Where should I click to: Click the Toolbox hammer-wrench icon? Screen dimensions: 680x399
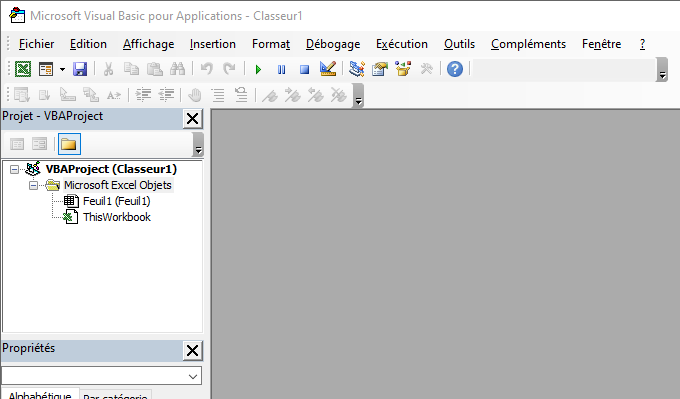(x=426, y=69)
